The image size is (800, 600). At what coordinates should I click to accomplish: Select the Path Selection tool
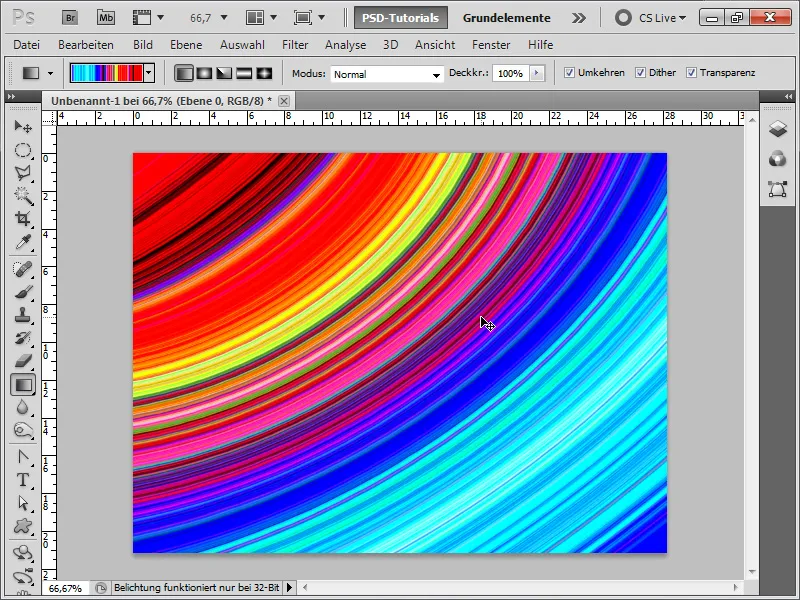(x=22, y=503)
